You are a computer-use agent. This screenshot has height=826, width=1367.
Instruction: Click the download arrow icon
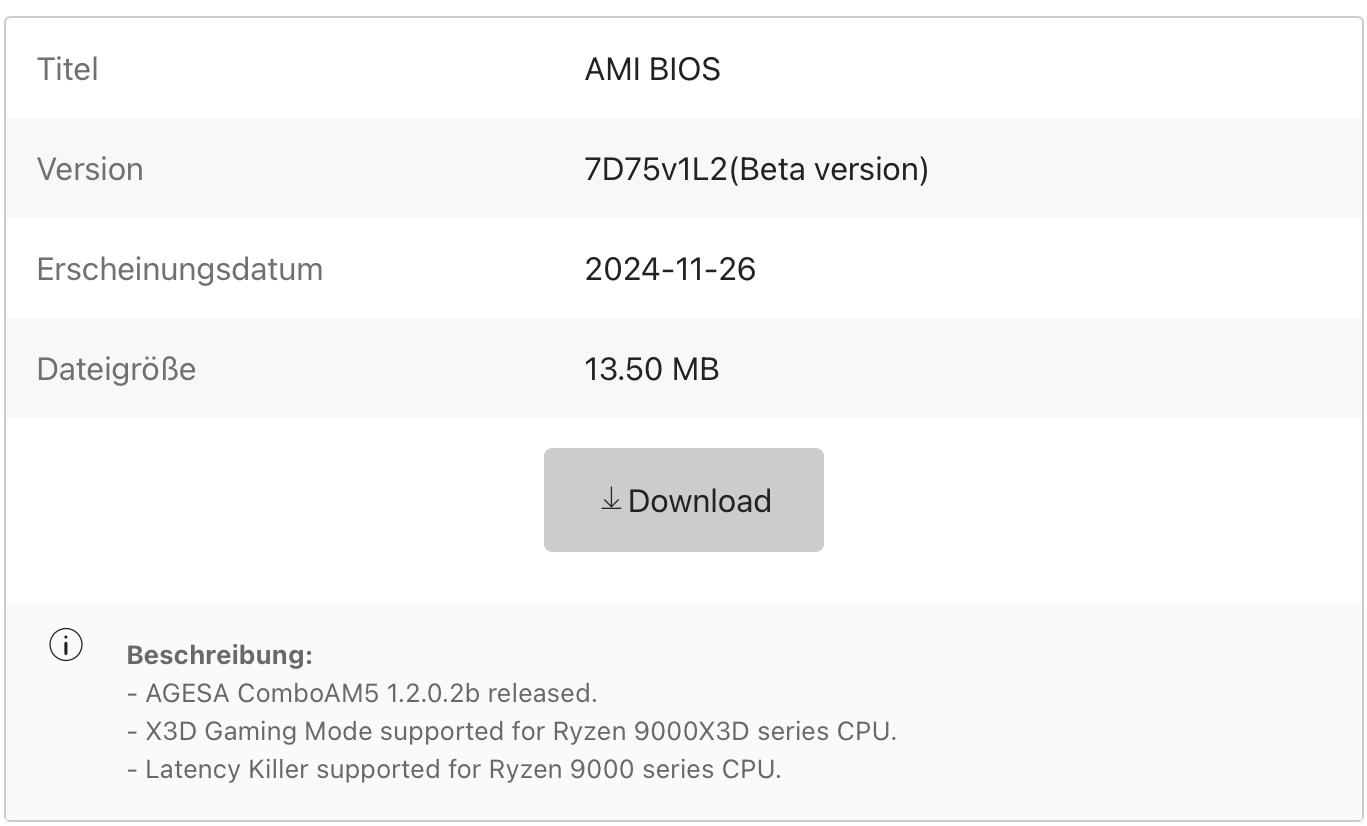pos(611,499)
